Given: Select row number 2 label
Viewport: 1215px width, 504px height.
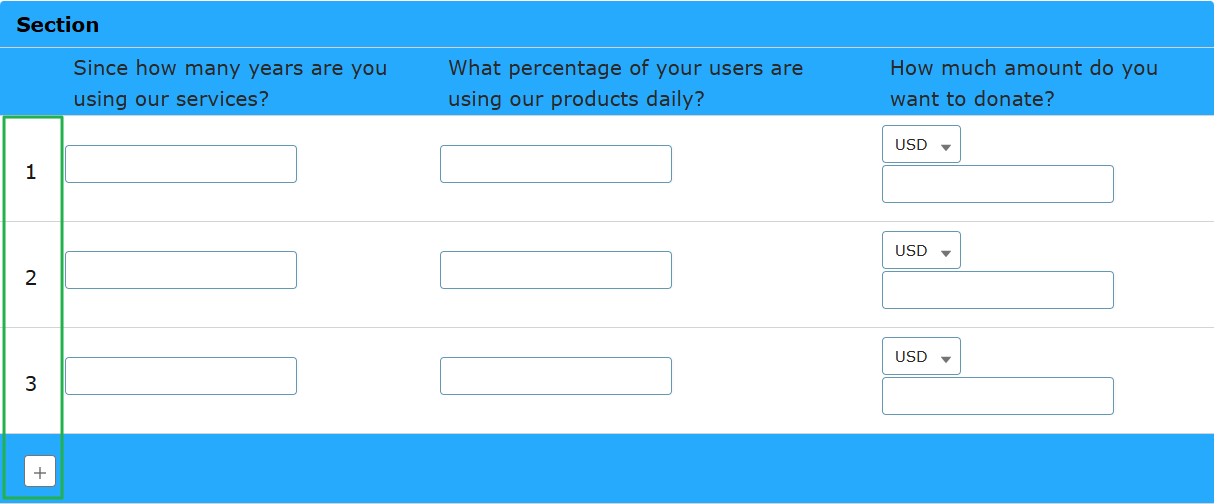Looking at the screenshot, I should point(31,278).
